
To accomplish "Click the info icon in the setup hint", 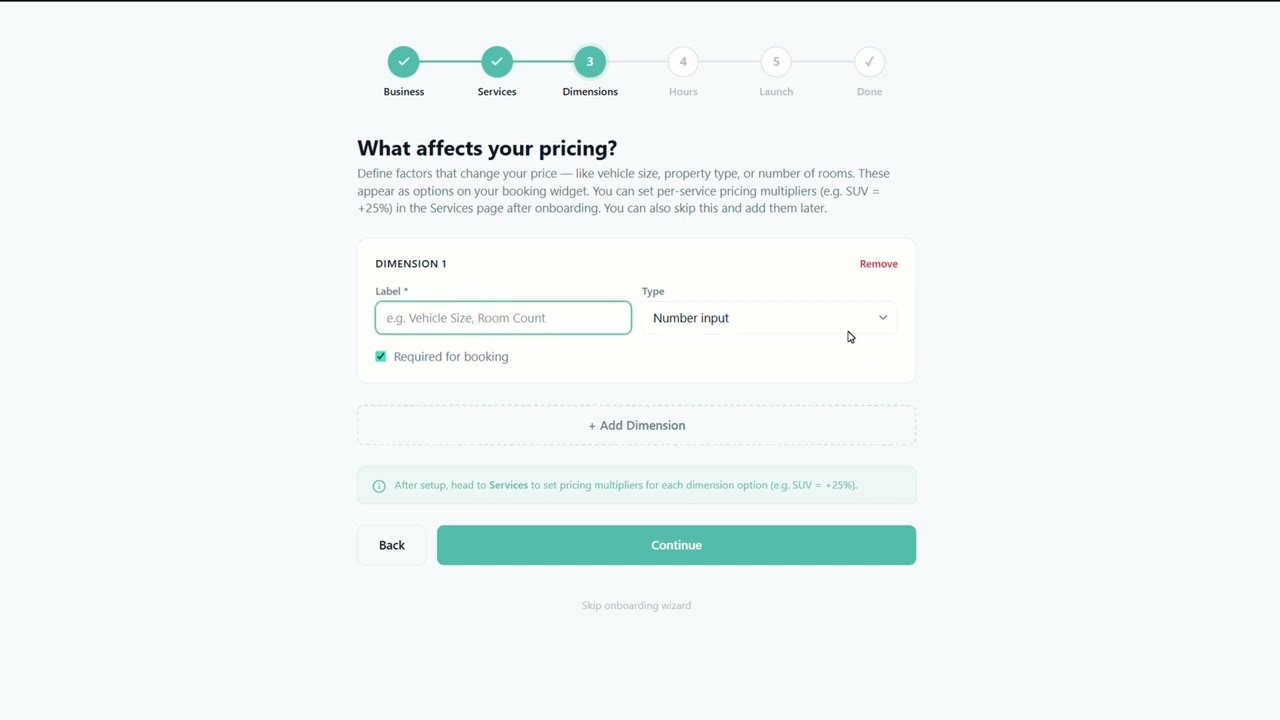I will point(379,486).
